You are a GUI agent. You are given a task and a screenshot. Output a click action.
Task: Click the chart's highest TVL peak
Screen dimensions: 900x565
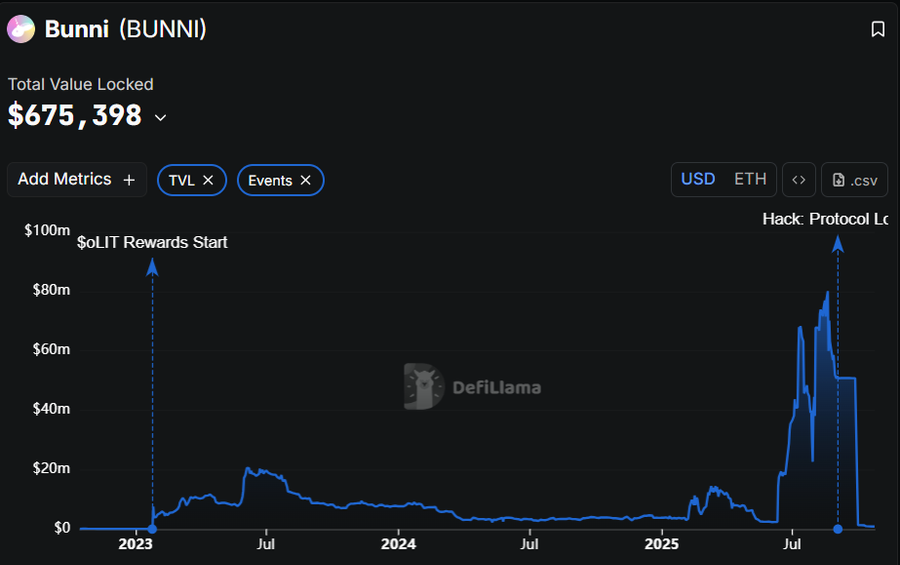click(x=827, y=293)
